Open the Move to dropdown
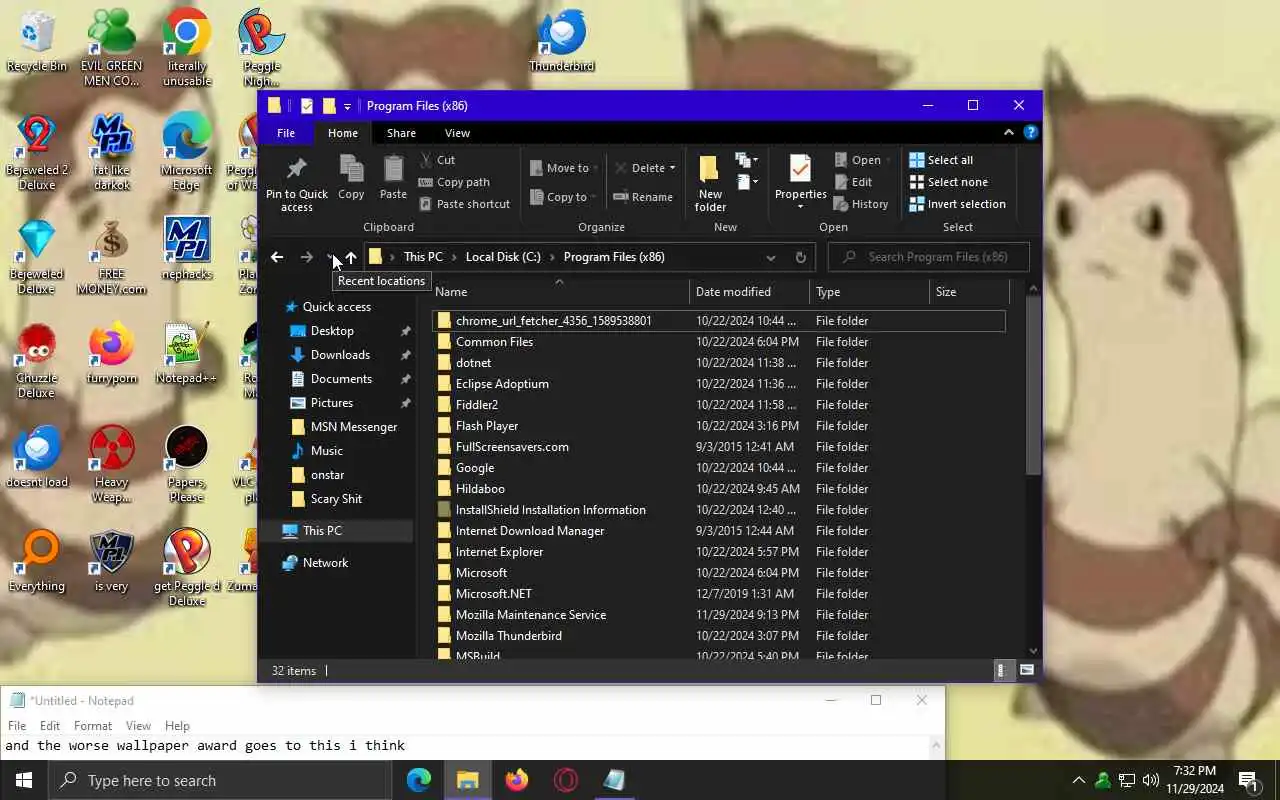The height and width of the screenshot is (800, 1280). 563,168
